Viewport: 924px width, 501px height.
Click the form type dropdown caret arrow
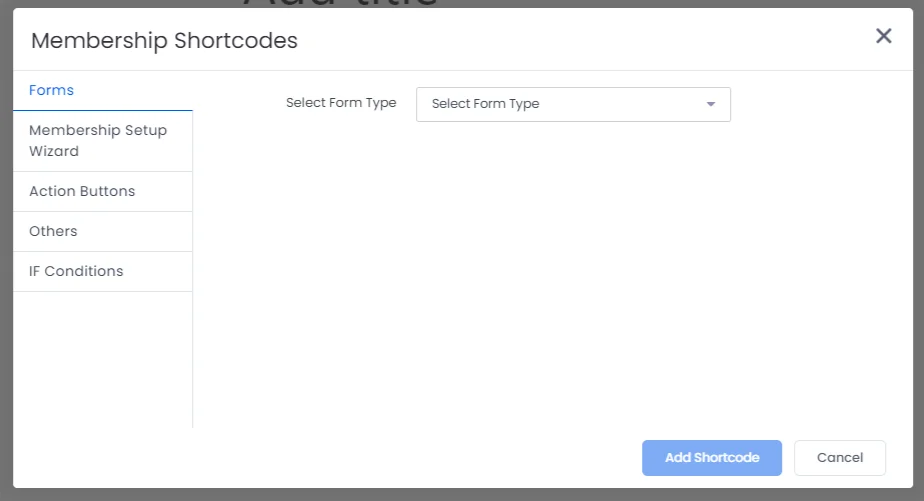[x=711, y=104]
